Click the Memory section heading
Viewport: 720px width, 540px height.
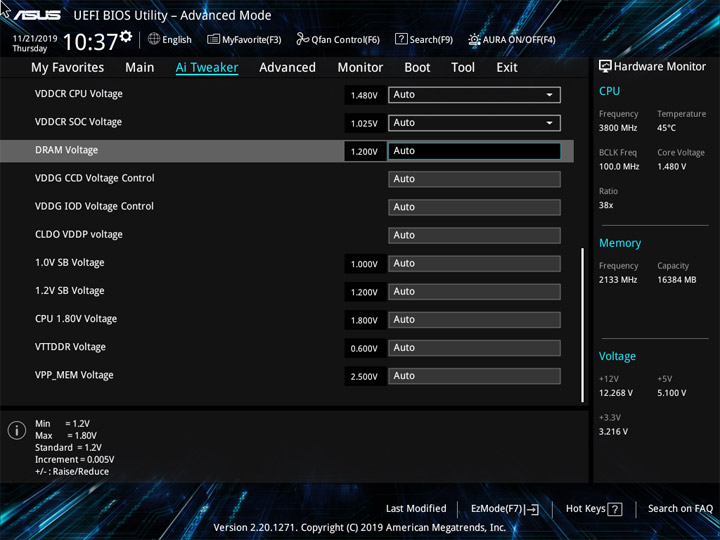[620, 243]
